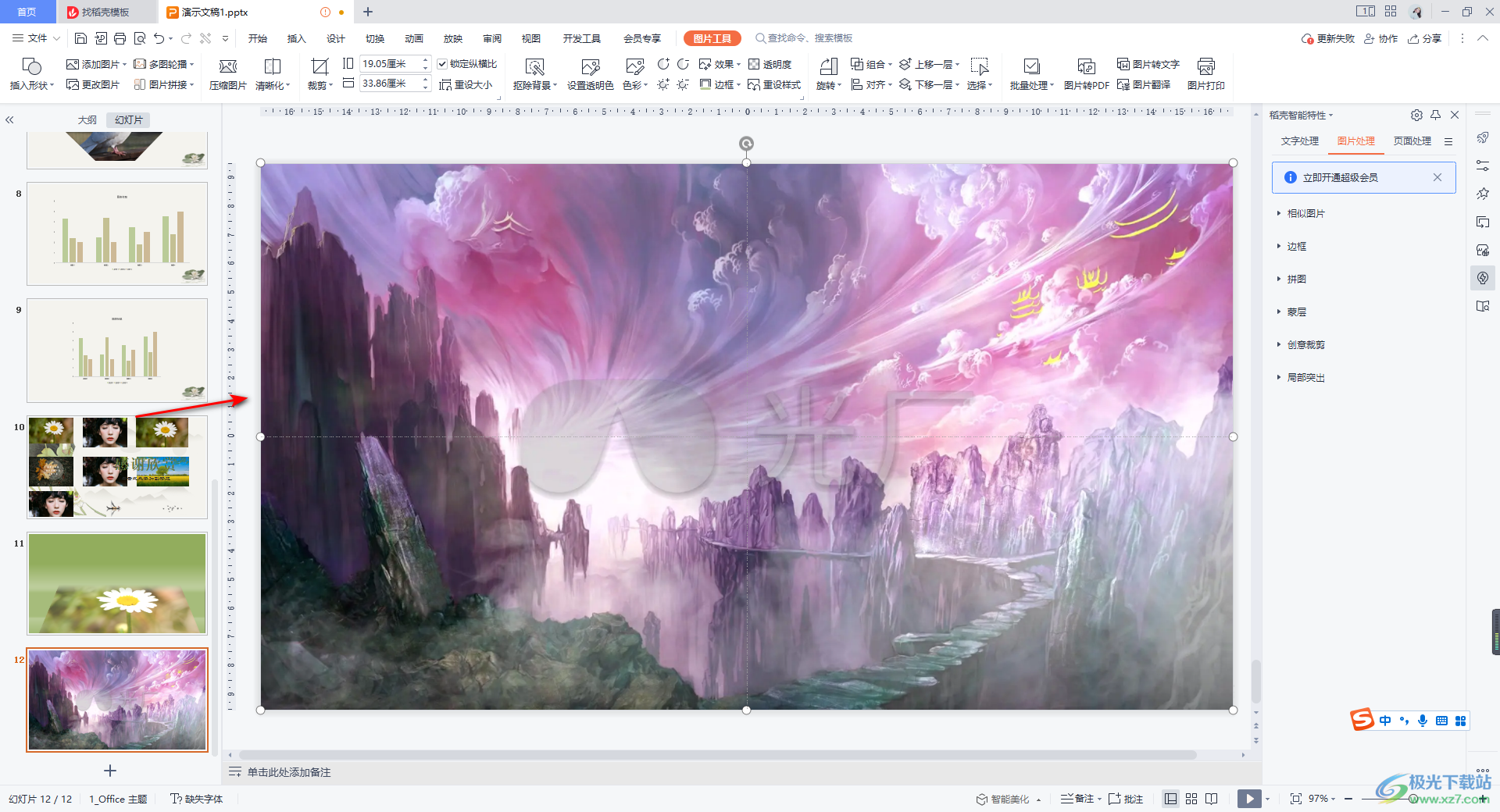
Task: Switch to Outline (大纲) tab
Action: click(x=87, y=120)
